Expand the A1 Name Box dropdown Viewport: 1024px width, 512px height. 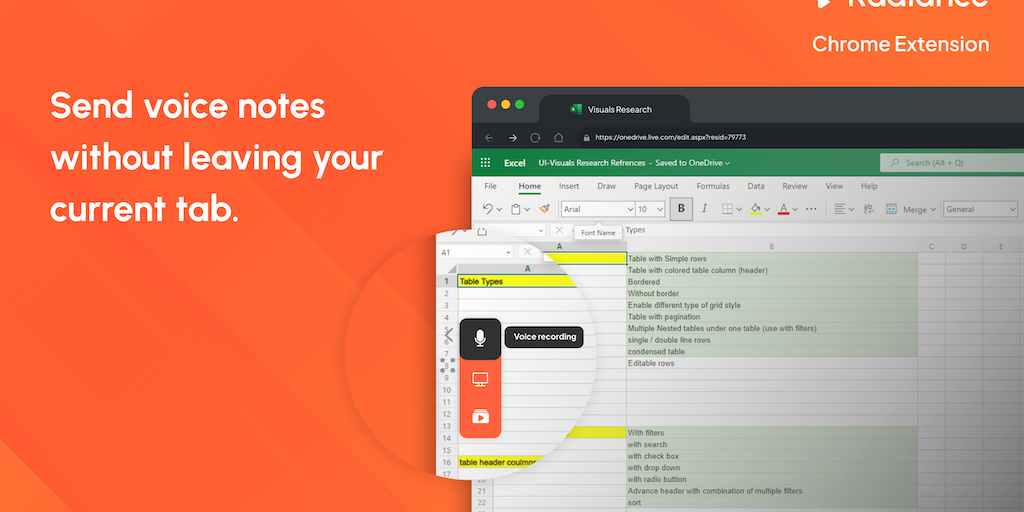point(508,252)
